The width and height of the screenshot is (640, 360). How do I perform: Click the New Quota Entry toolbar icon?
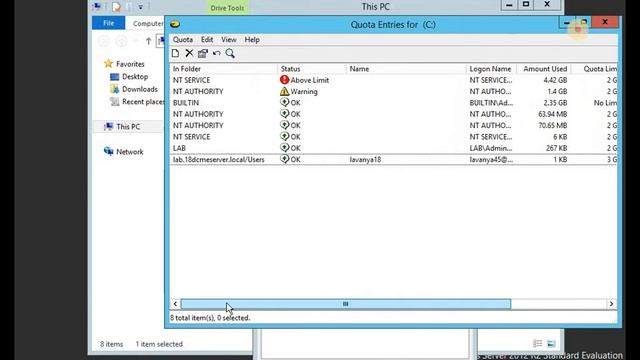[176, 53]
